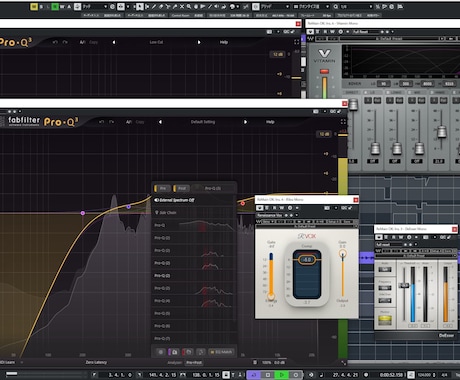Open Full Reset preset menu in Vitamin window
Screen dimensions: 460x380
tap(366, 32)
